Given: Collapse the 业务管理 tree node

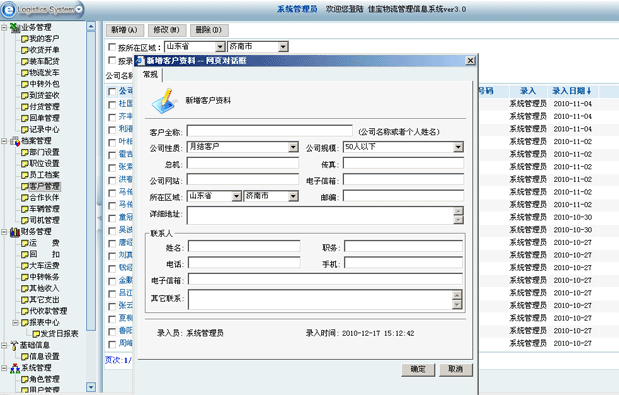Looking at the screenshot, I should click(4, 28).
